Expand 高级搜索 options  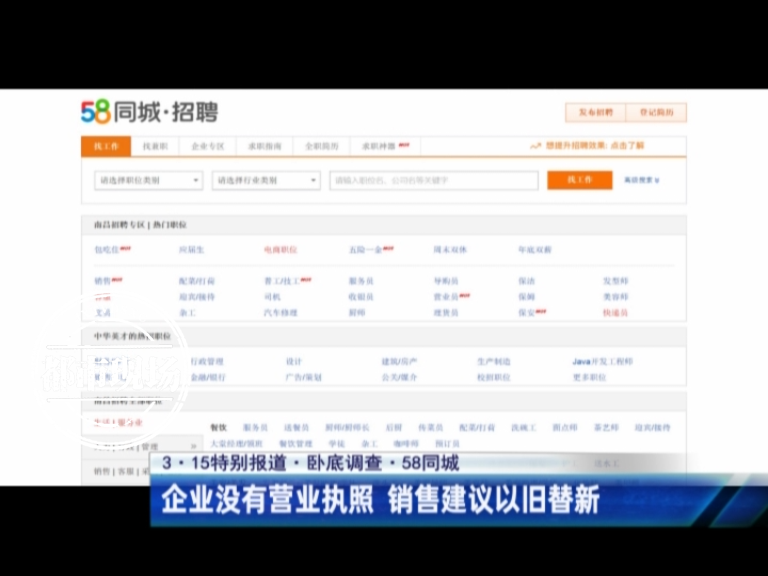click(642, 180)
